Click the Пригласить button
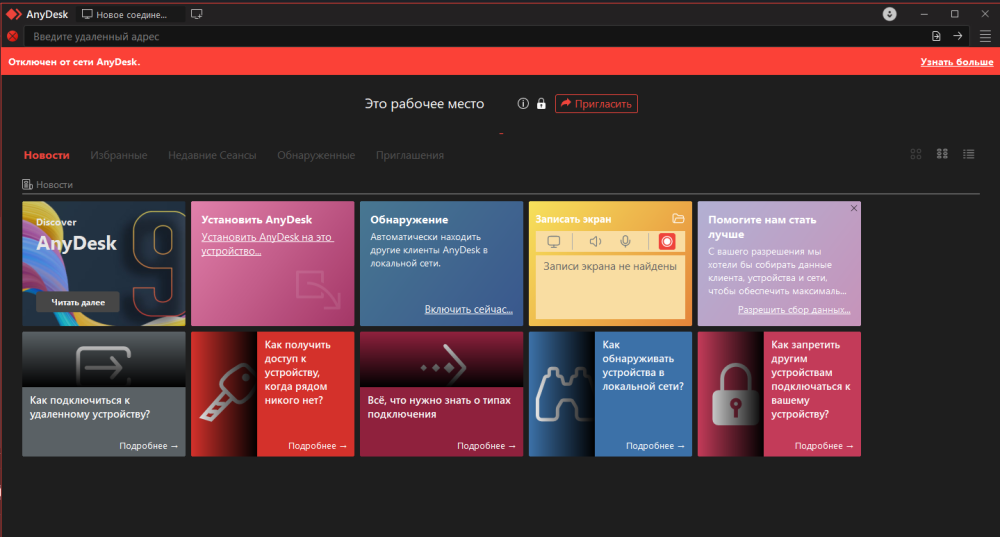Viewport: 1000px width, 537px height. [596, 103]
